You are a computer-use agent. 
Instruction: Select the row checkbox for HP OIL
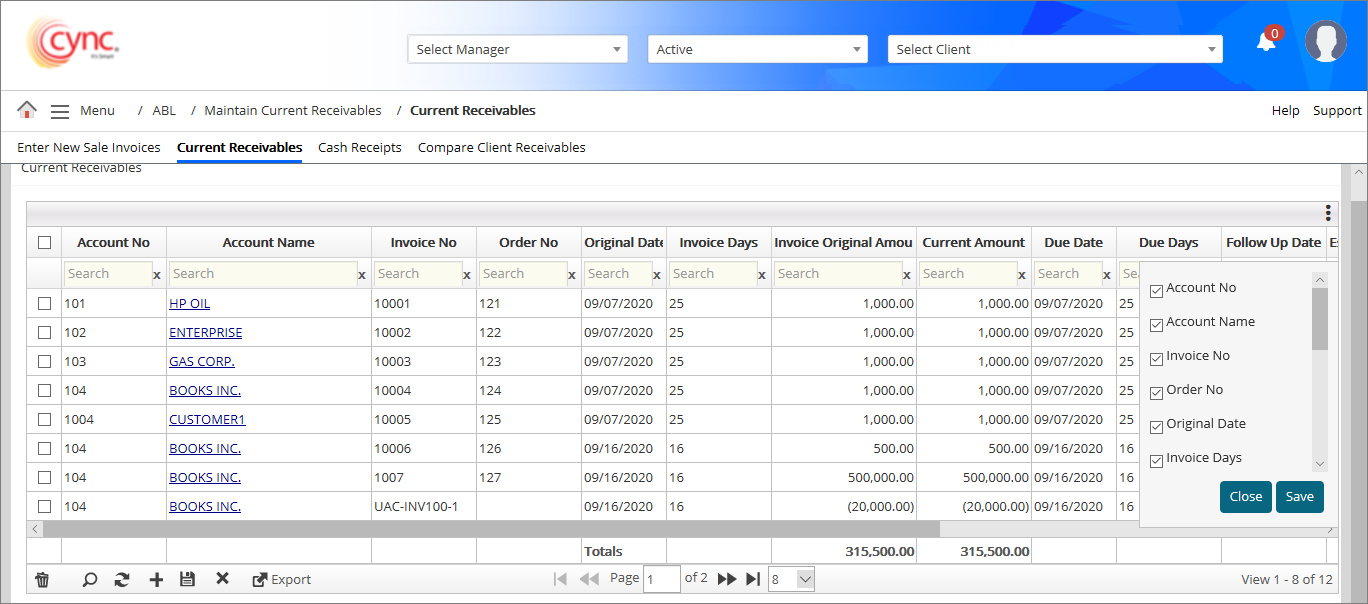tap(44, 303)
